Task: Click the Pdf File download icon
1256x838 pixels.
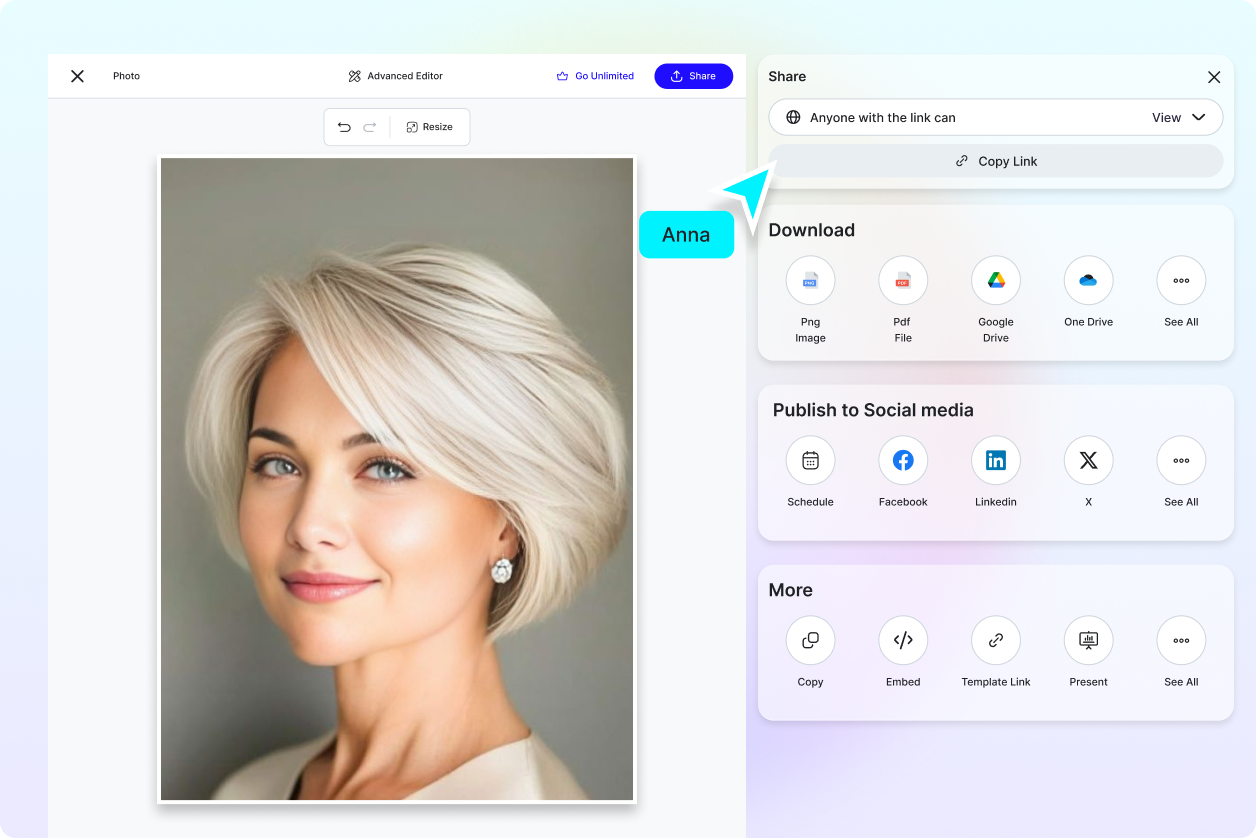Action: pyautogui.click(x=902, y=280)
